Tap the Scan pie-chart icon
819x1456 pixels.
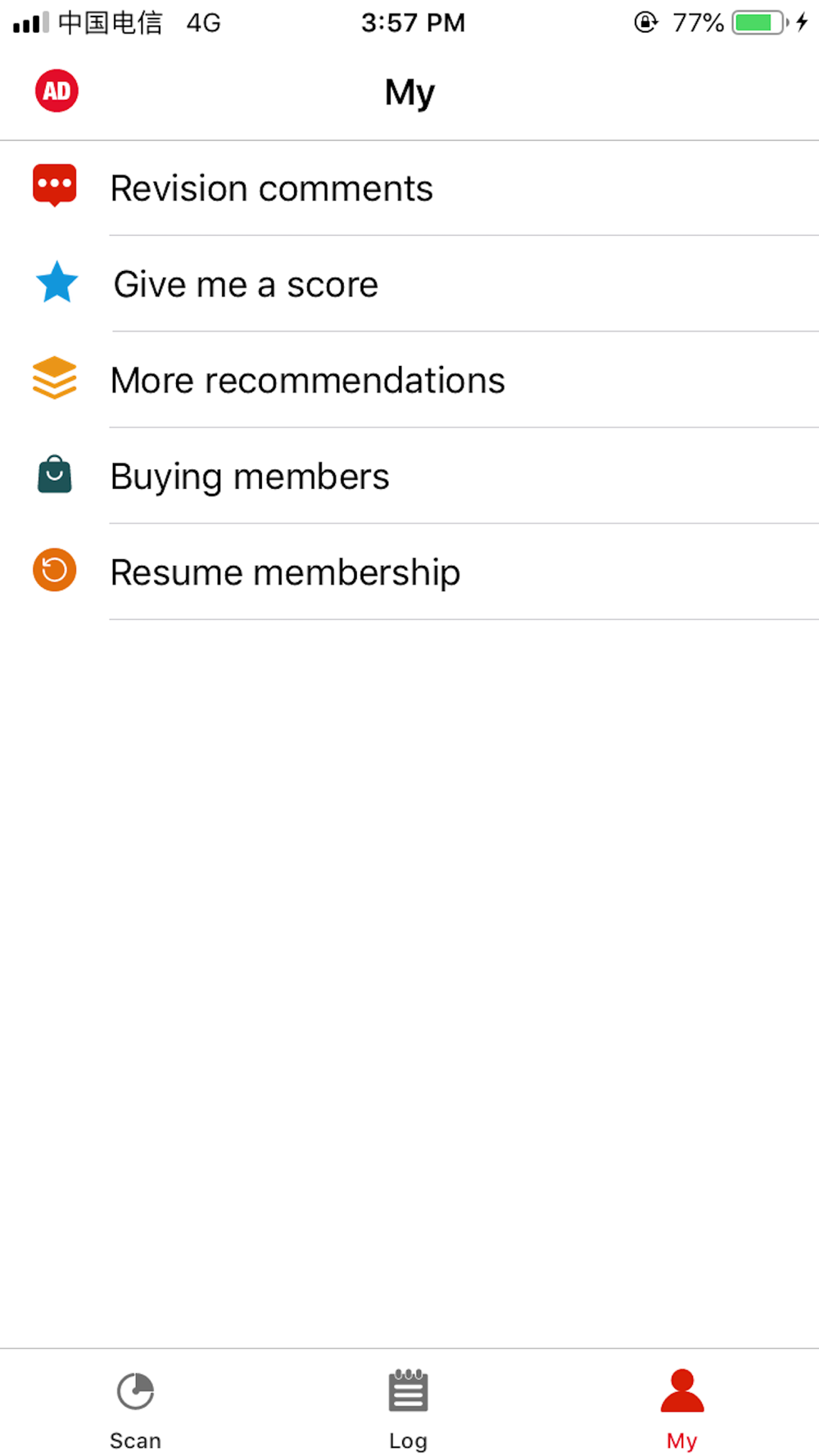135,1391
